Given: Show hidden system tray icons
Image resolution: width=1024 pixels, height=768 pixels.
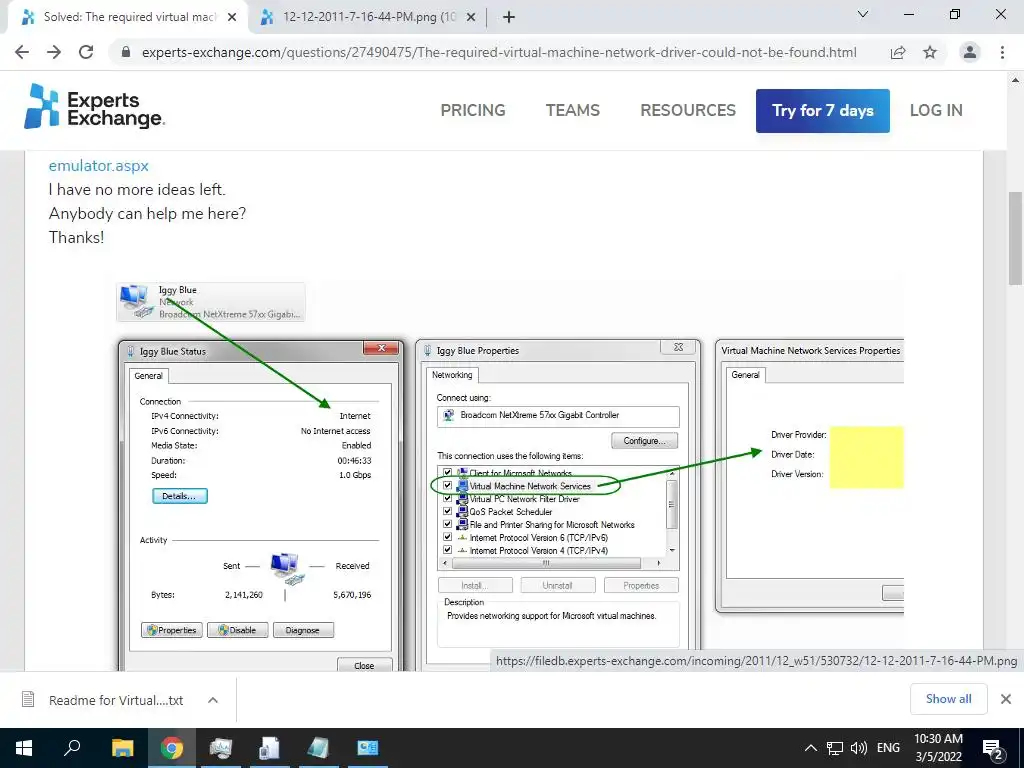Looking at the screenshot, I should pos(810,748).
